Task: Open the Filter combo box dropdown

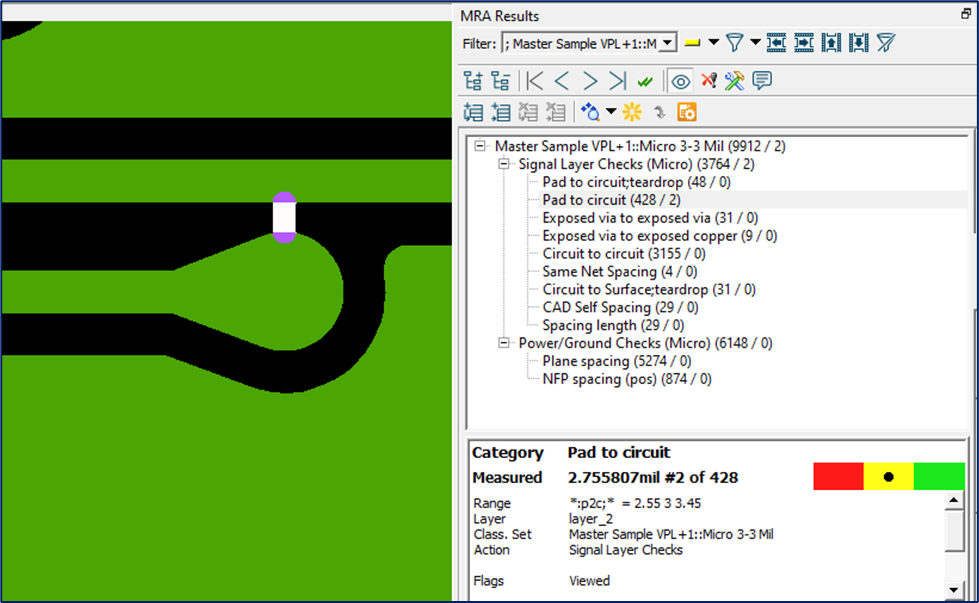Action: [x=668, y=43]
